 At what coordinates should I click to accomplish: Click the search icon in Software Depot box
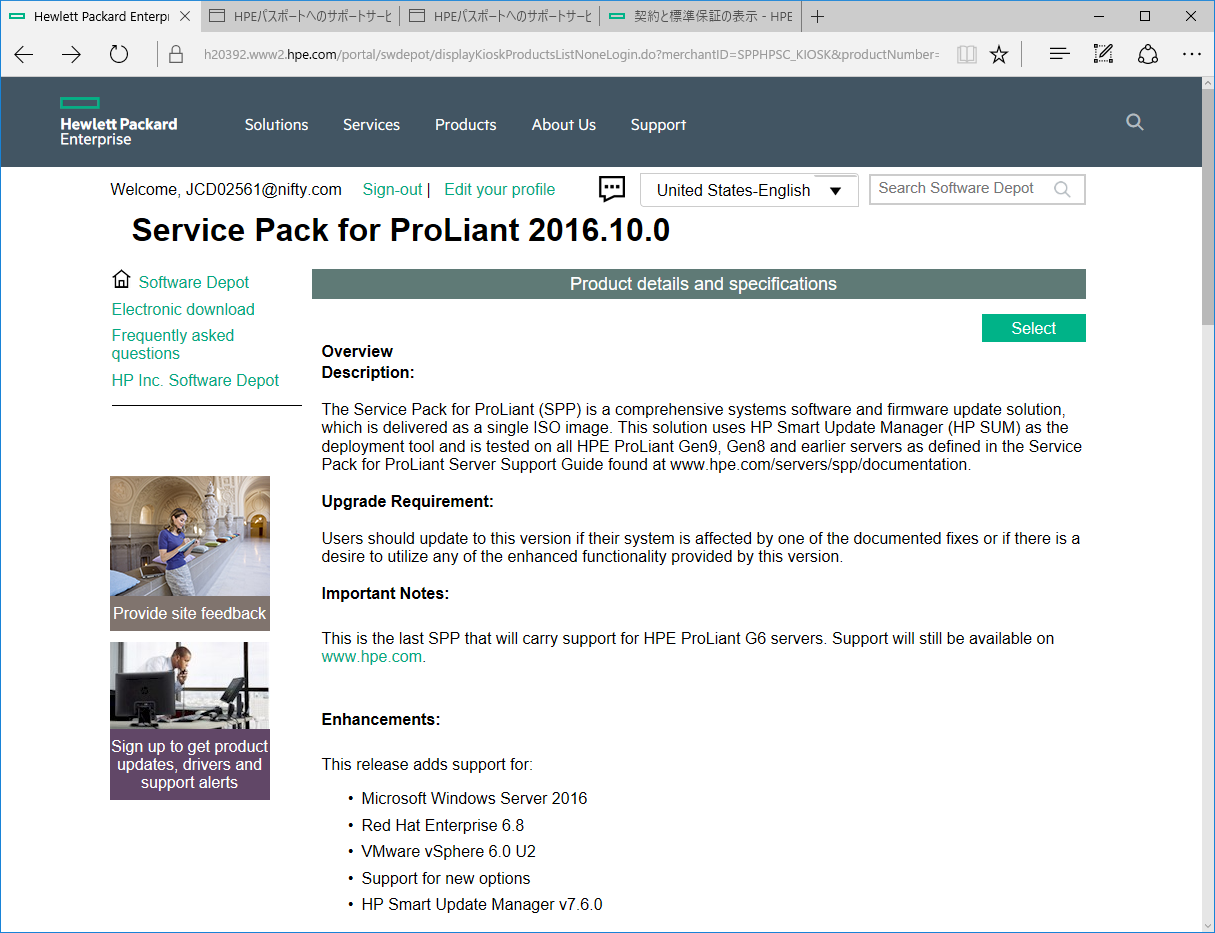[1063, 189]
